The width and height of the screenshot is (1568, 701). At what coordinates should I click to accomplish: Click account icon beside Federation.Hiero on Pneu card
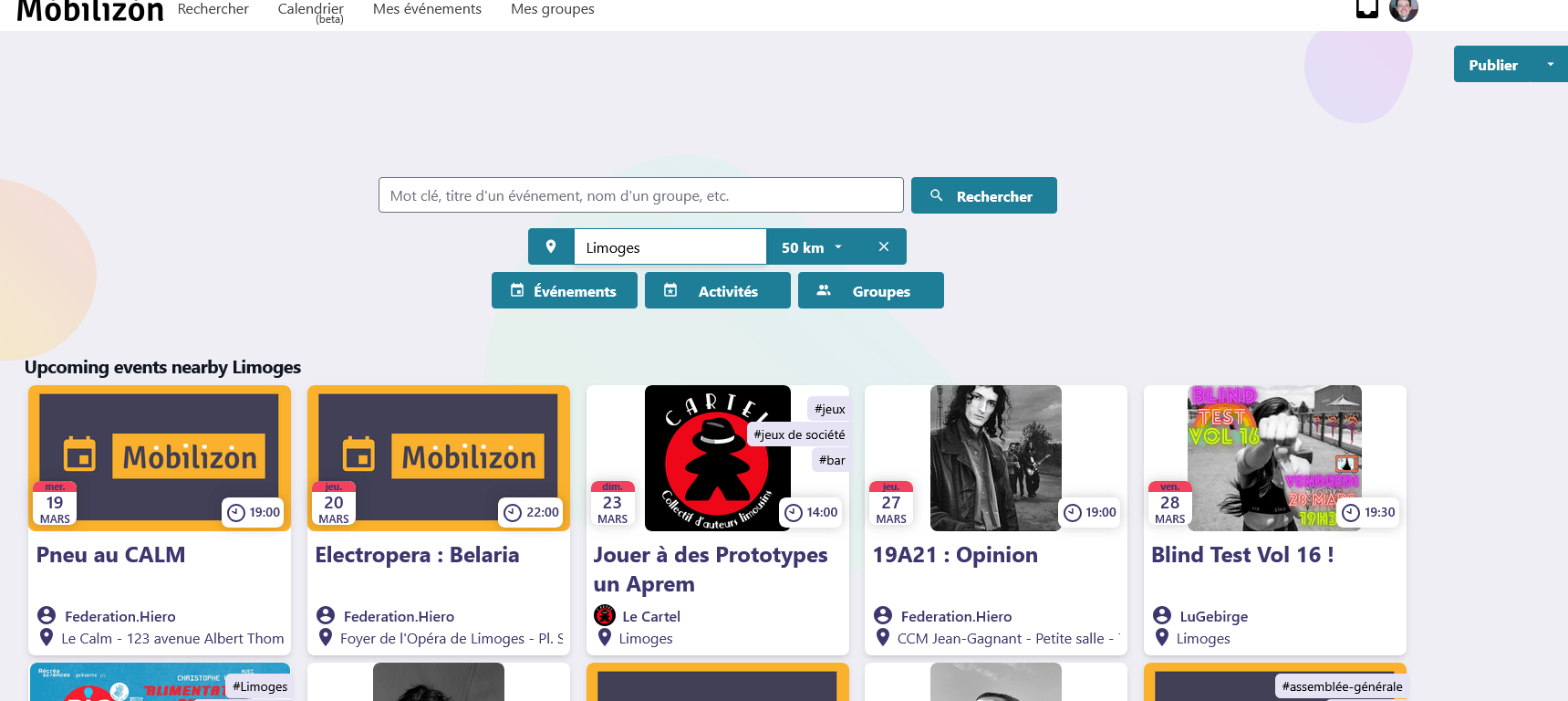pos(47,615)
